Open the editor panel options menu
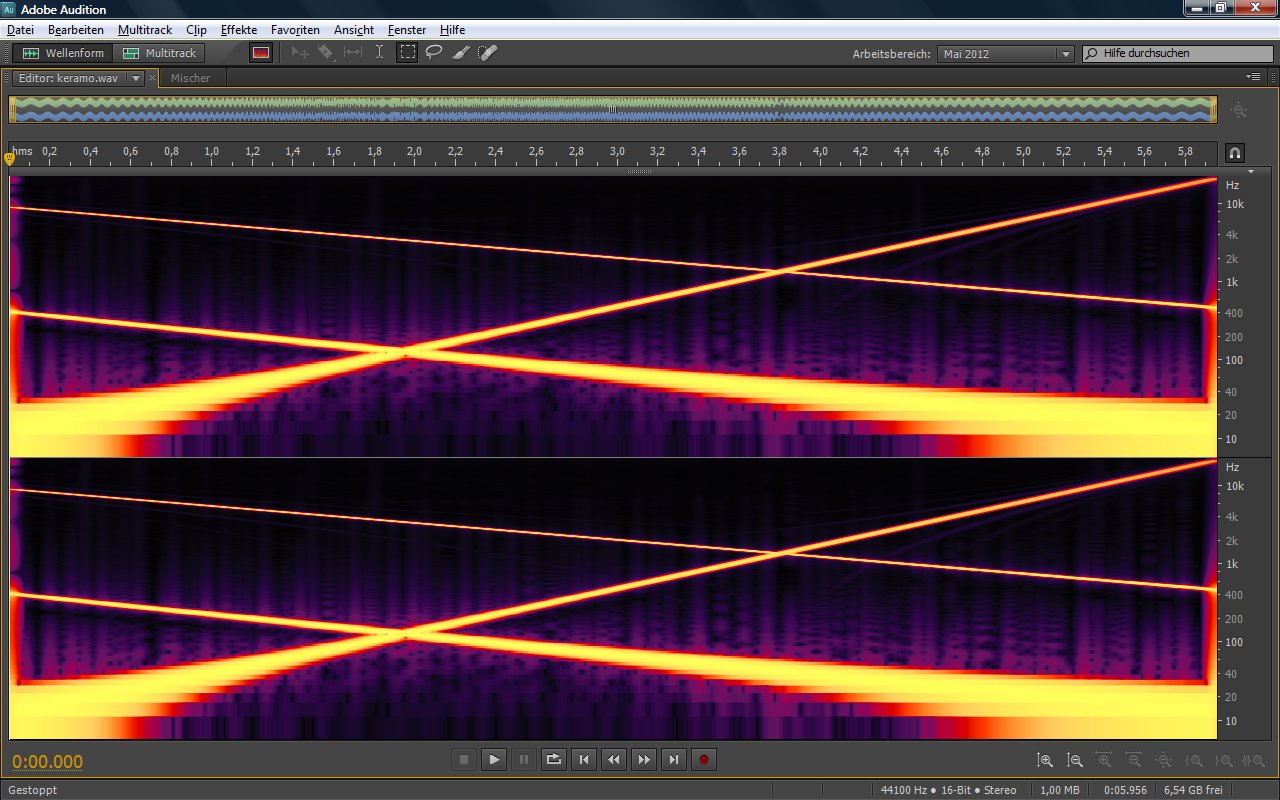The height and width of the screenshot is (800, 1280). point(1254,77)
